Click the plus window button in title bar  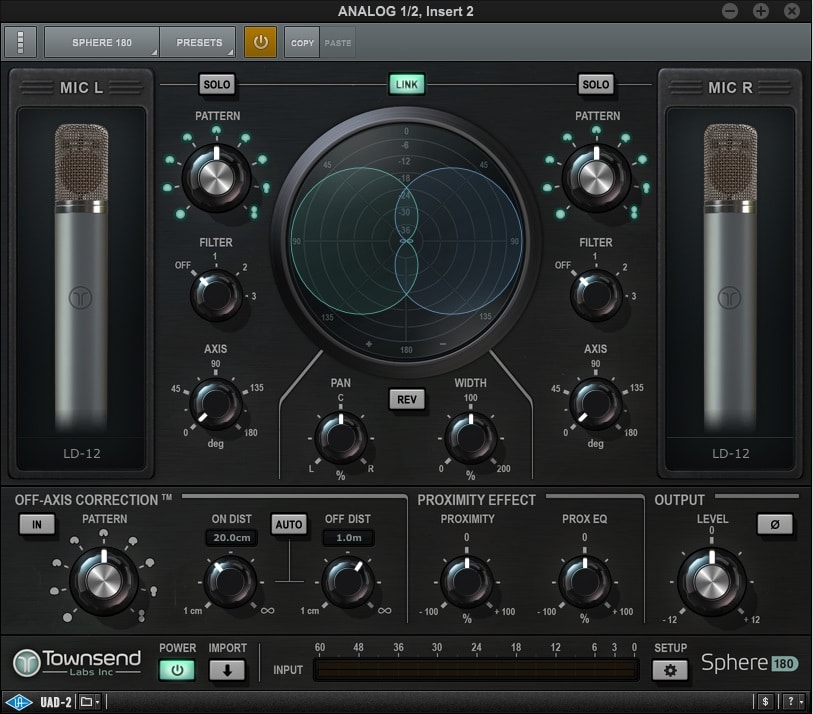tap(761, 11)
